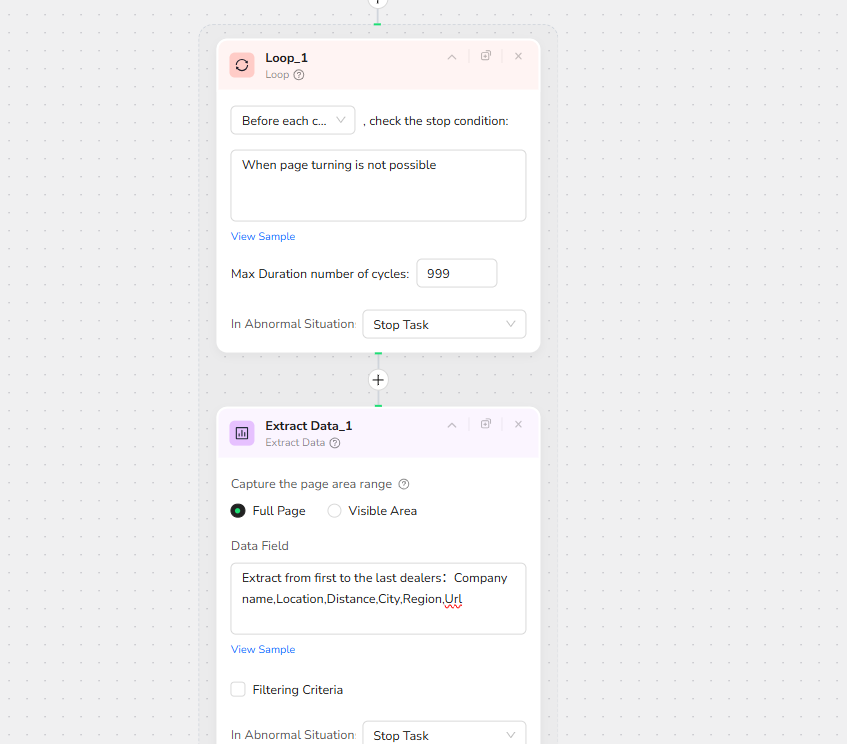Collapse the Extract Data_1 panel

(452, 425)
